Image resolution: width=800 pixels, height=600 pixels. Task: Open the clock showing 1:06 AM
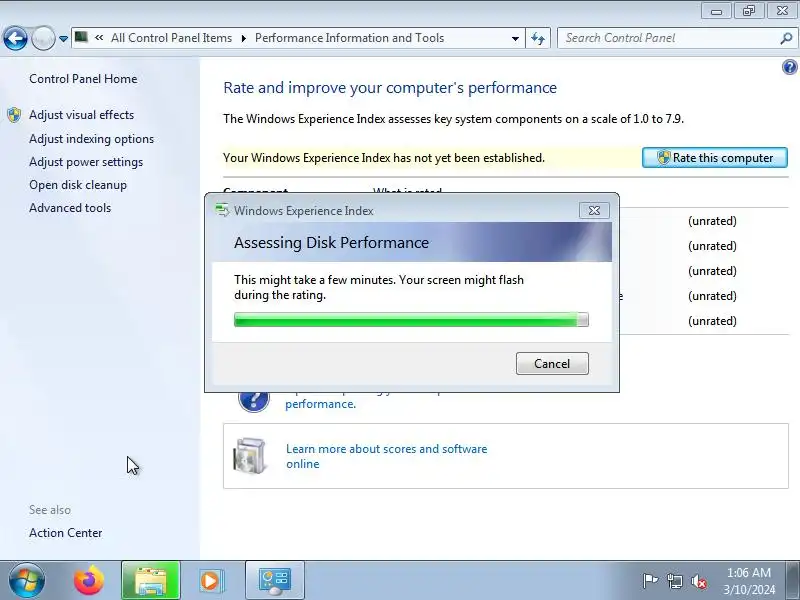click(x=748, y=581)
